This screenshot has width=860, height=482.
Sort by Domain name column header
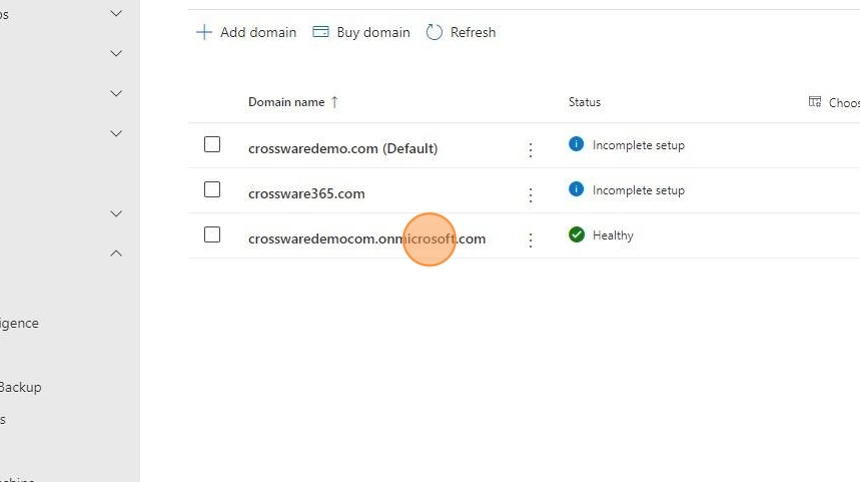pos(286,102)
